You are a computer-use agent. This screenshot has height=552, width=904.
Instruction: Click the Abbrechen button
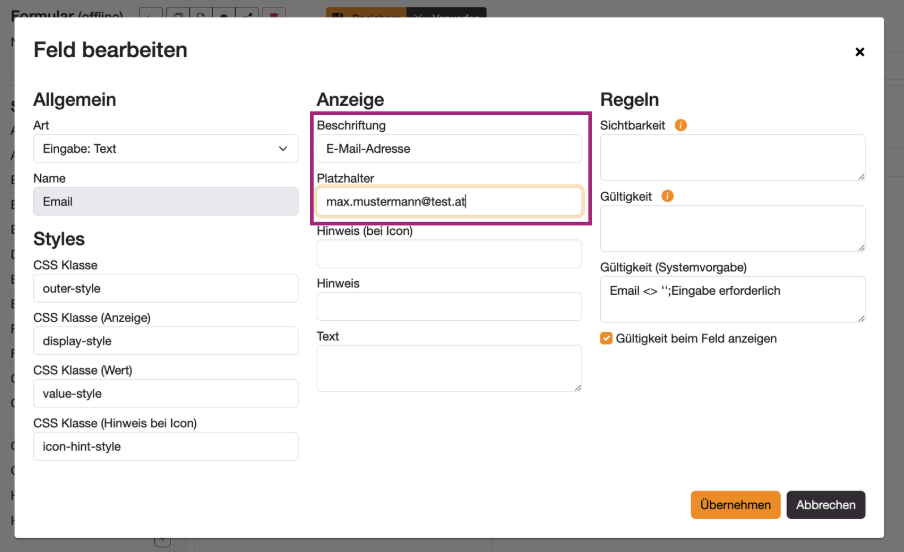pyautogui.click(x=825, y=505)
